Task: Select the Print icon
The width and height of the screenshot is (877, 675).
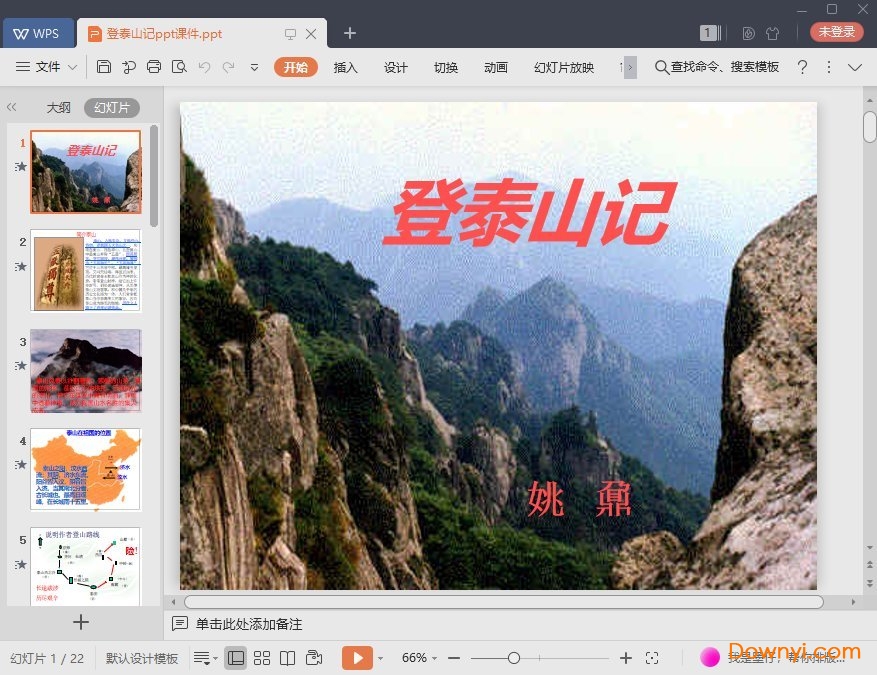Action: point(154,67)
